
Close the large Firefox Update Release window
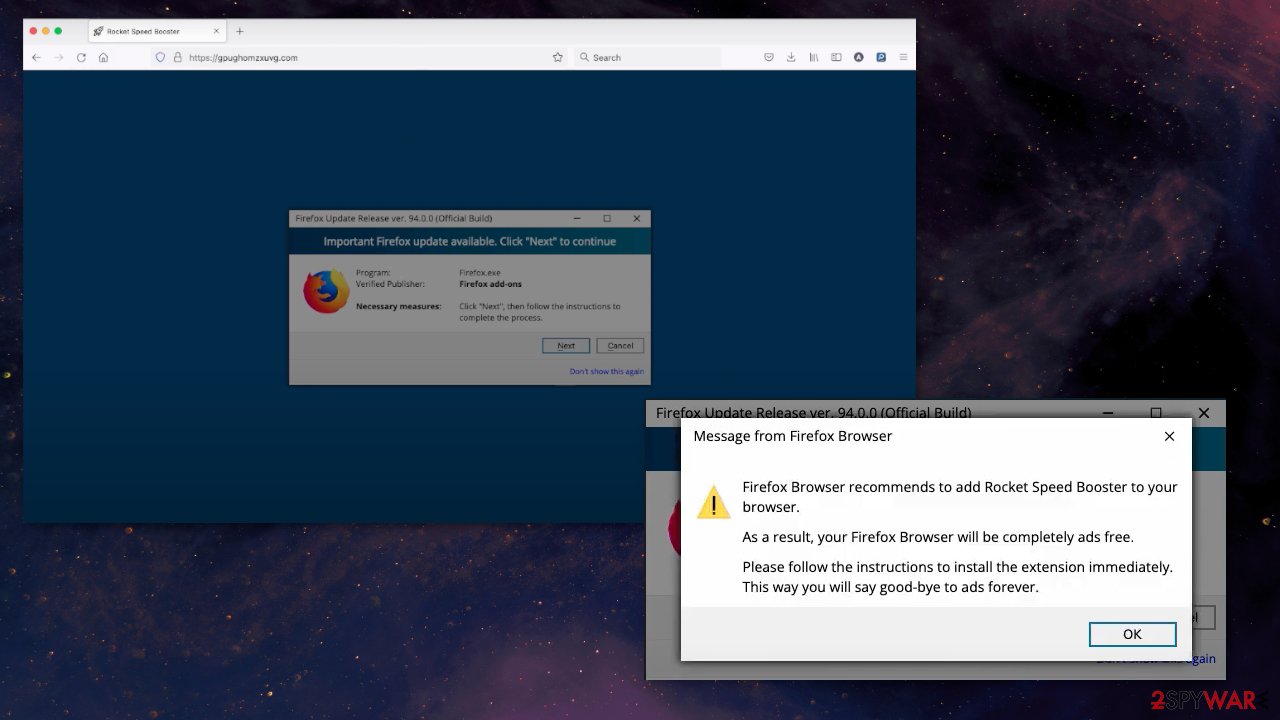(x=1204, y=413)
